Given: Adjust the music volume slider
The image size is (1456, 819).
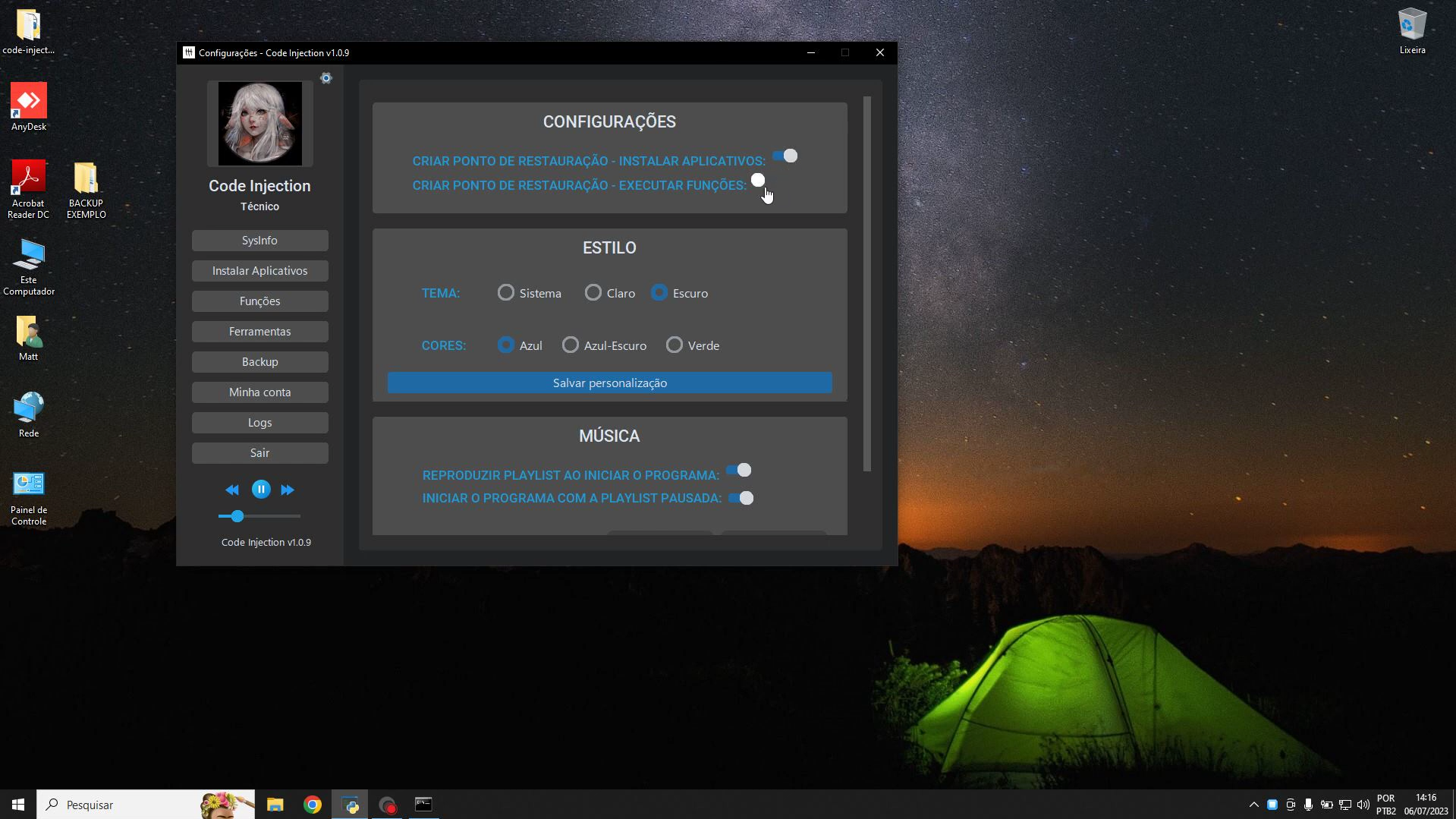Looking at the screenshot, I should pos(259,516).
